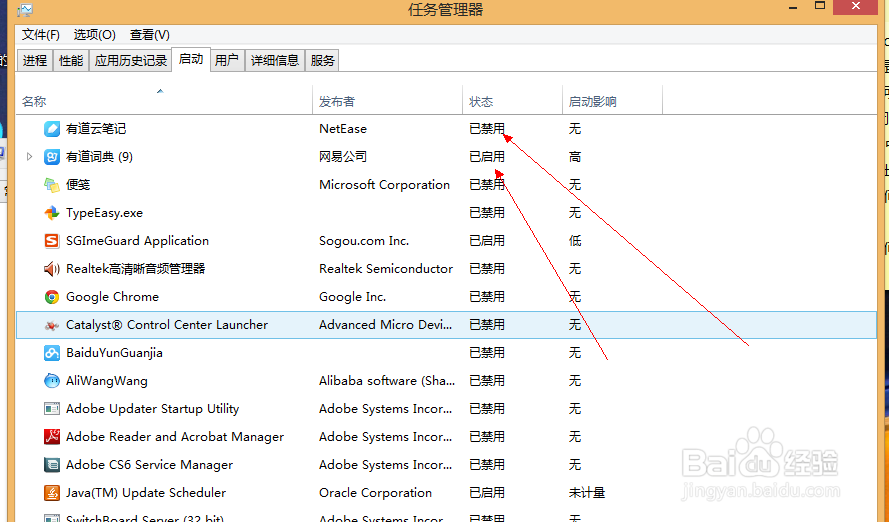
Task: Click the Task Manager title bar icon
Action: (x=24, y=9)
